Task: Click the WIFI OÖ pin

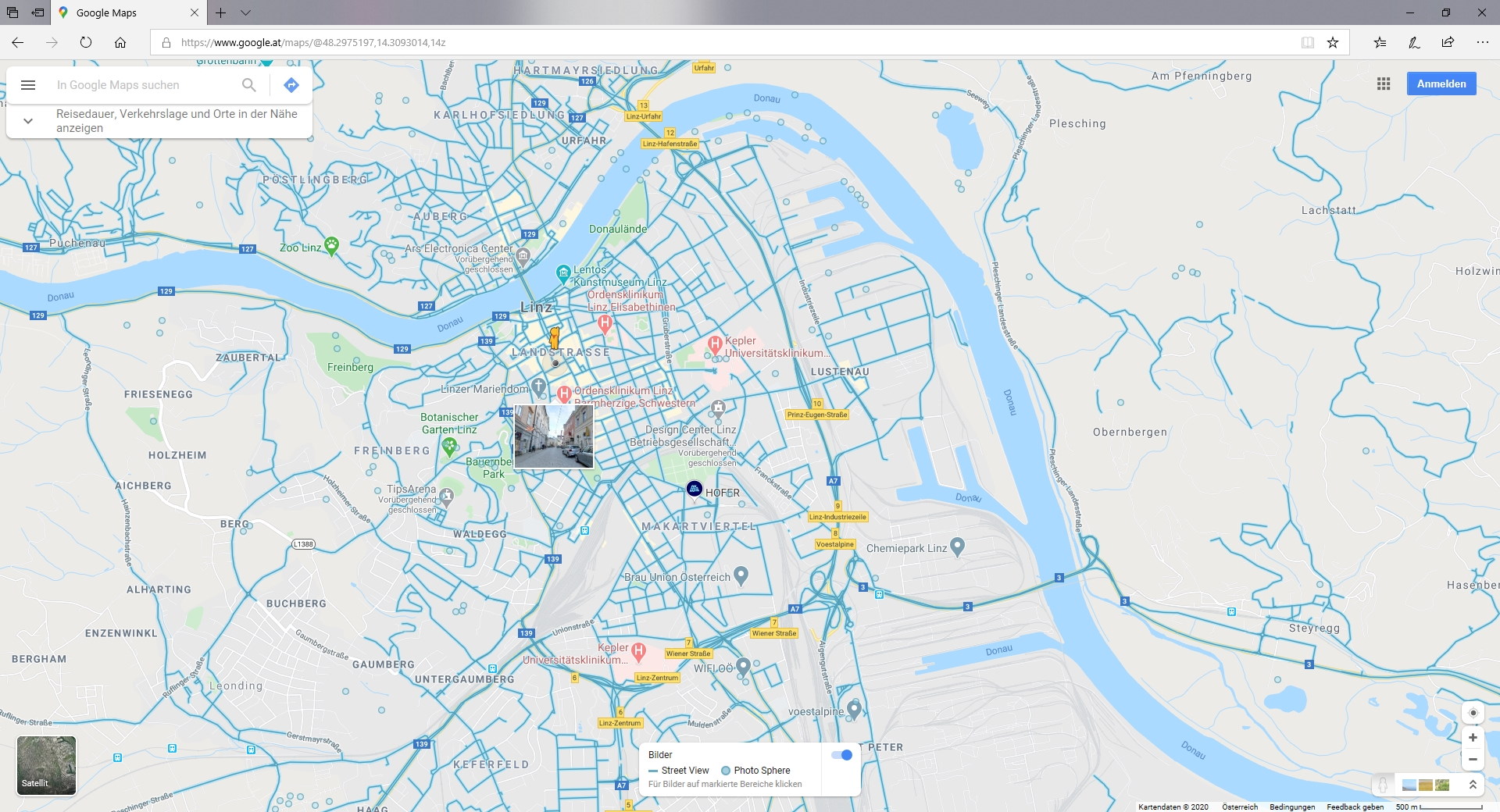Action: [x=743, y=667]
